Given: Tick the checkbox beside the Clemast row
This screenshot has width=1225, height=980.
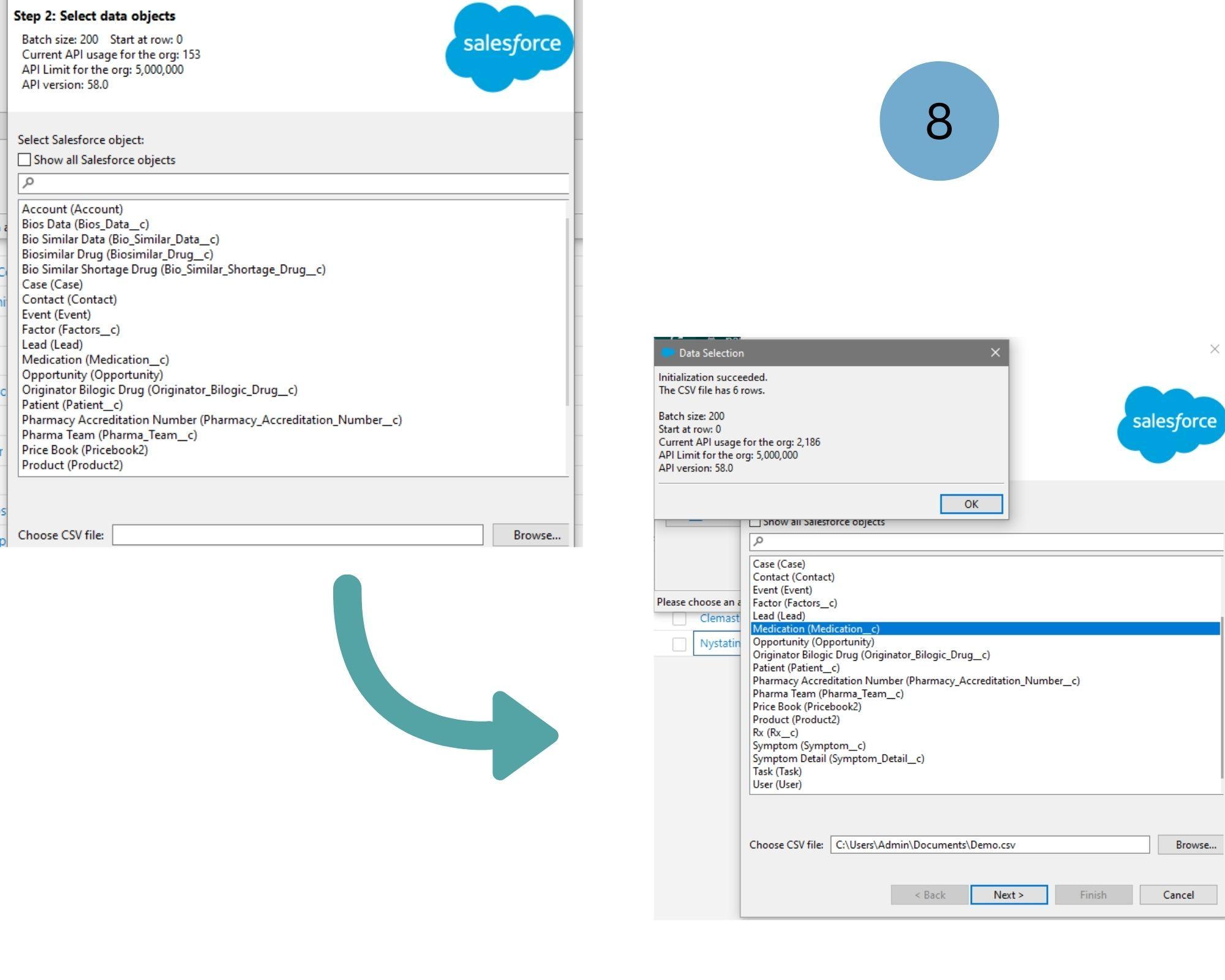Looking at the screenshot, I should coord(679,619).
